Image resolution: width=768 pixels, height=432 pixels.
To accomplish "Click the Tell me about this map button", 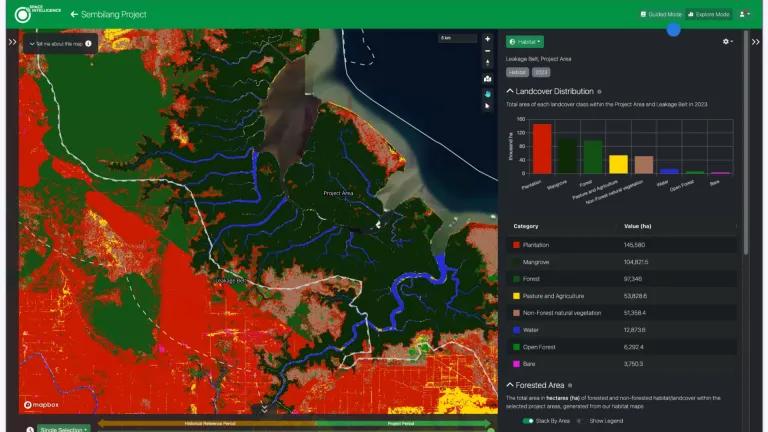I will click(60, 44).
